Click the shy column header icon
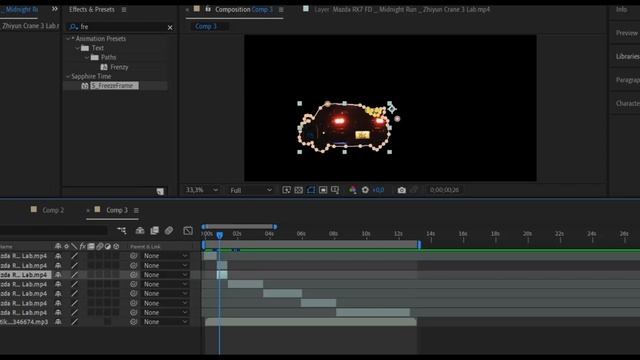The image size is (640, 360). point(58,246)
